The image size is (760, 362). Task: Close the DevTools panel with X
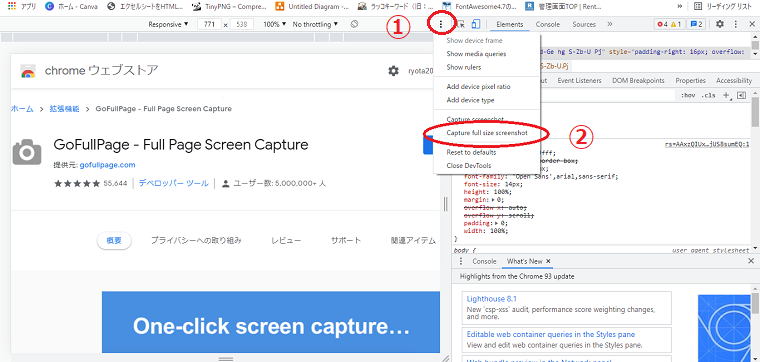(751, 24)
